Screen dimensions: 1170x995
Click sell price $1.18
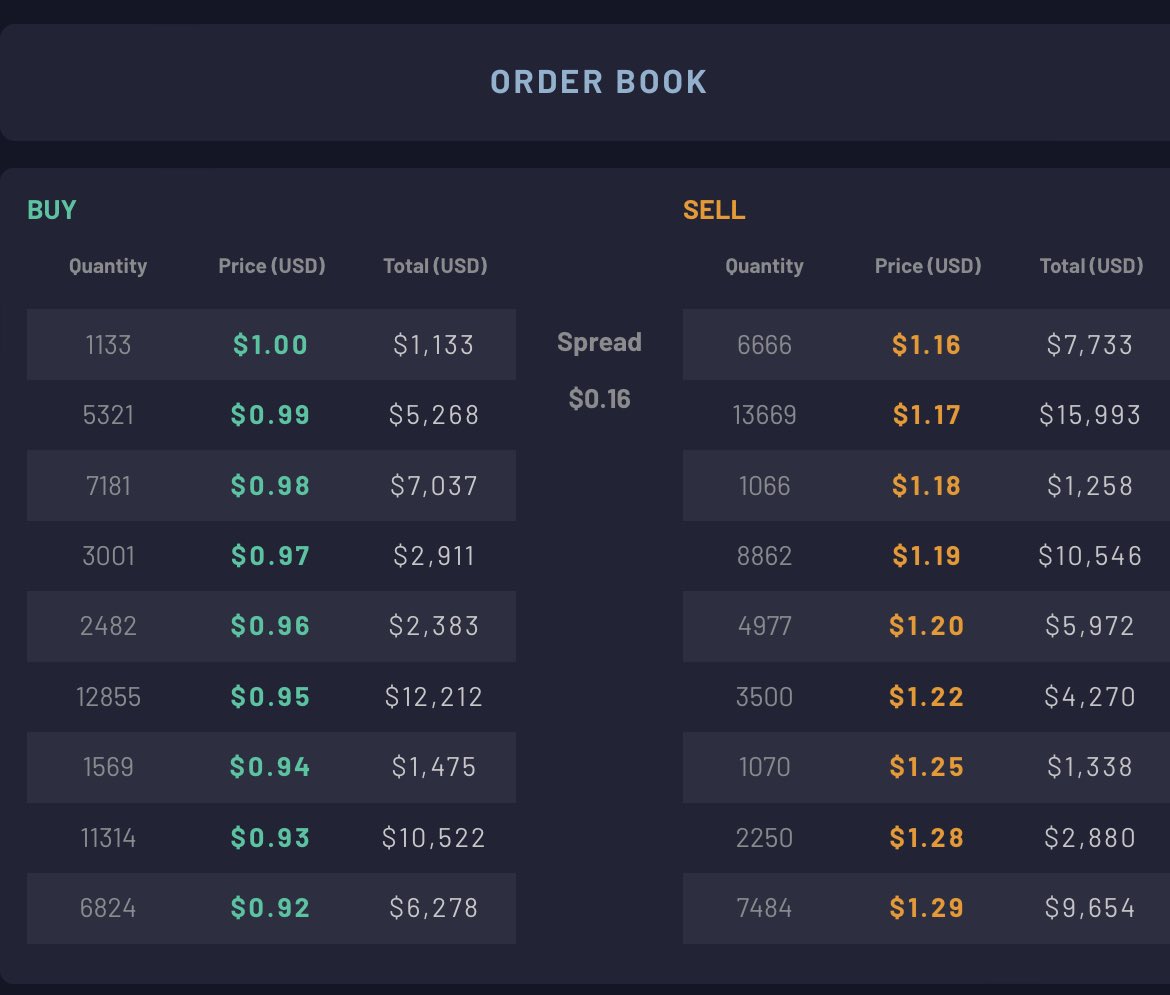coord(926,486)
